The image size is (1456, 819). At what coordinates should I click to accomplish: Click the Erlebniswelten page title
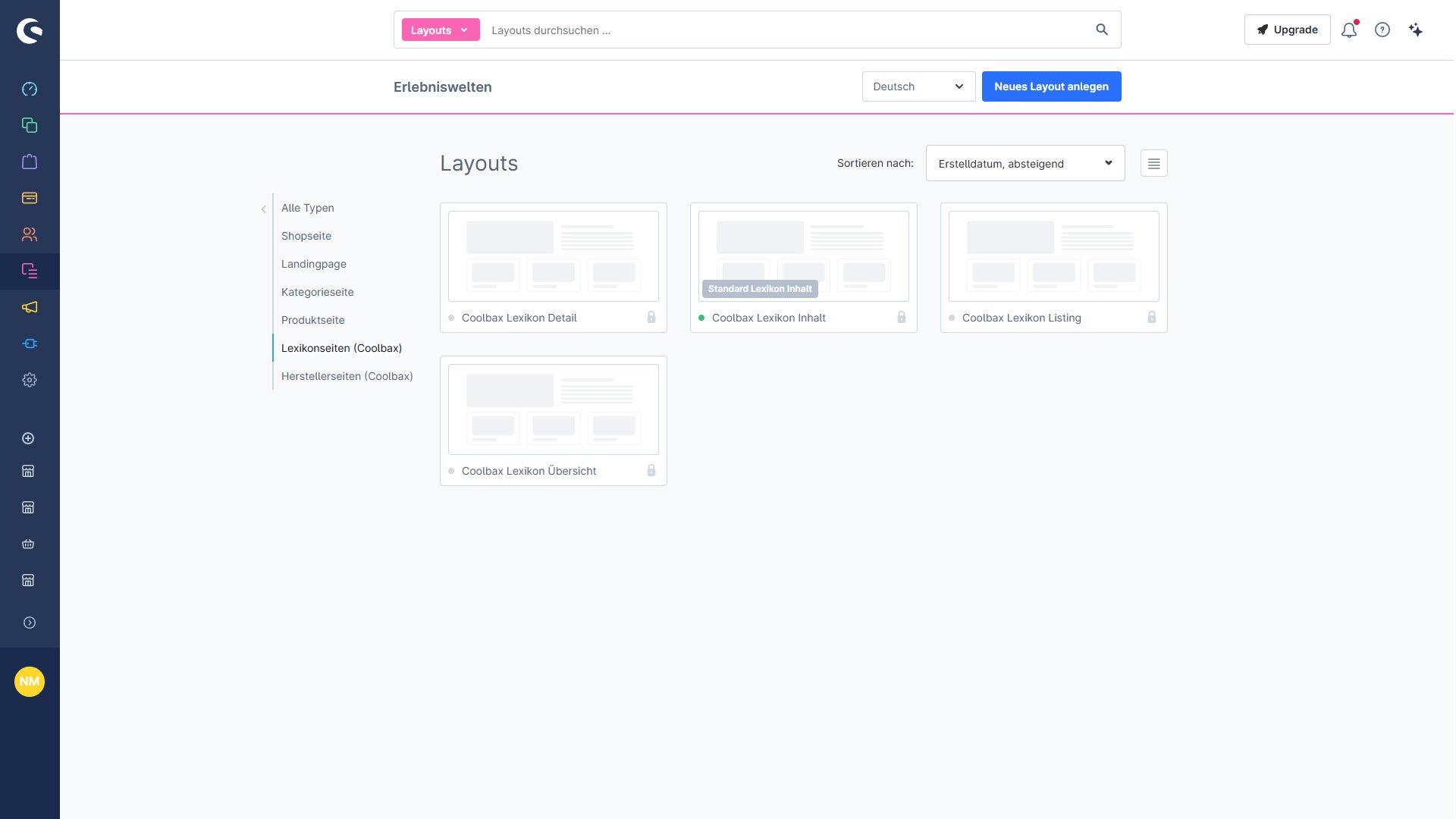pos(443,87)
